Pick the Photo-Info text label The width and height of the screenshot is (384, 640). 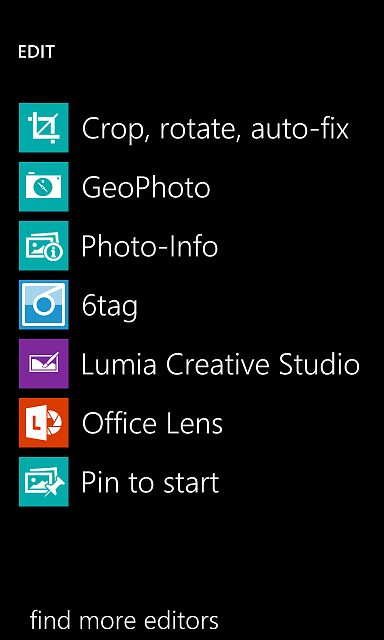[x=149, y=246]
